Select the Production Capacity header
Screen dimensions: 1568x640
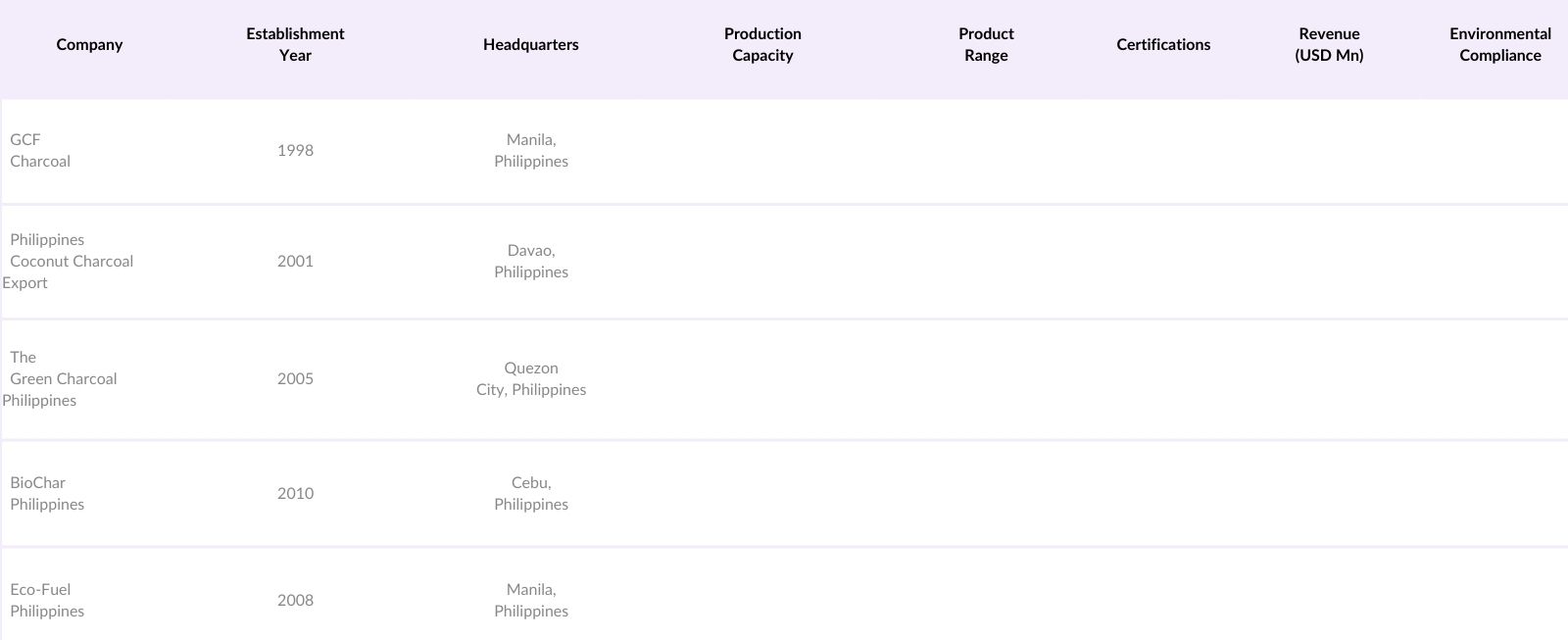point(762,45)
